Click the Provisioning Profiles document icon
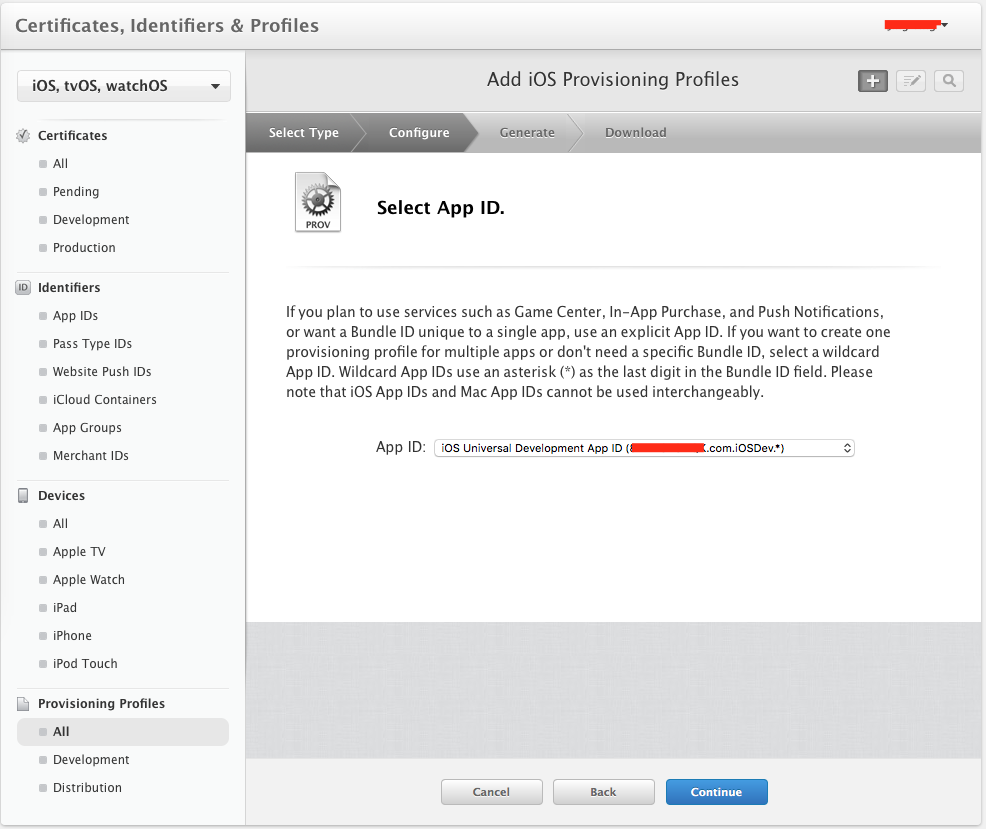Screen dimensions: 986x829 tap(22, 703)
